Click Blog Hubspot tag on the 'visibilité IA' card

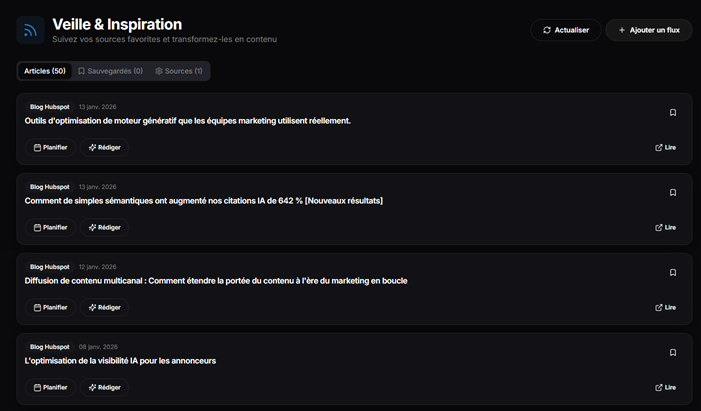click(50, 347)
